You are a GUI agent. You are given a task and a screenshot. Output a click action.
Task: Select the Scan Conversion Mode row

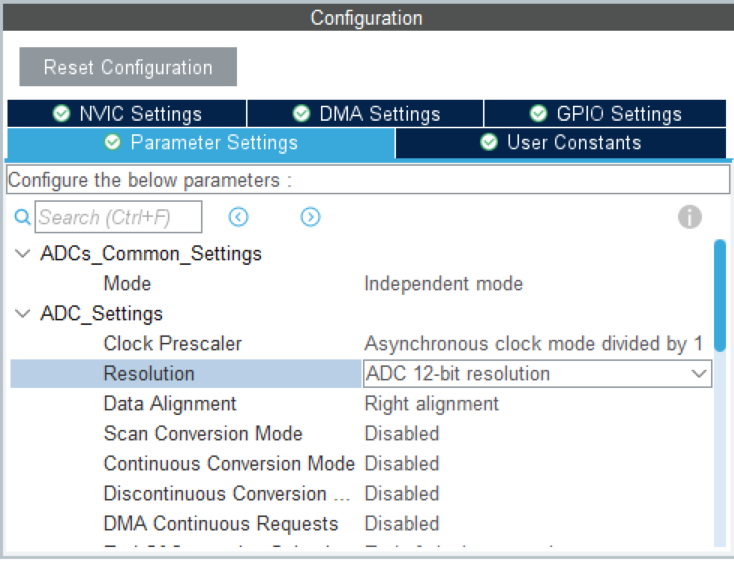click(x=203, y=434)
